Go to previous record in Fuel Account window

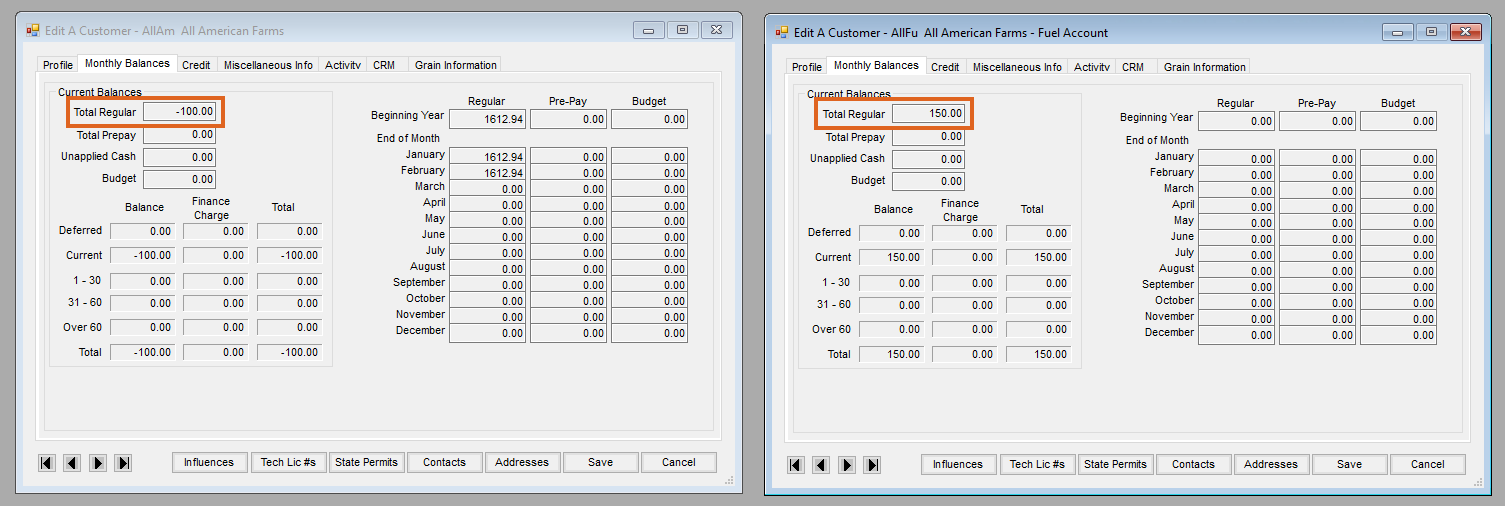coord(821,465)
